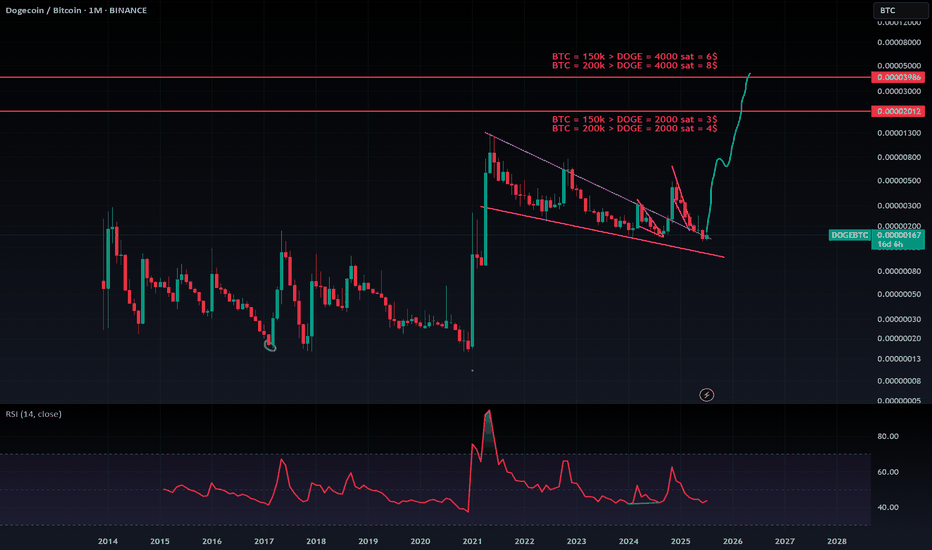This screenshot has width=932, height=550.
Task: Click the 2017 label on the time axis
Action: 264,541
